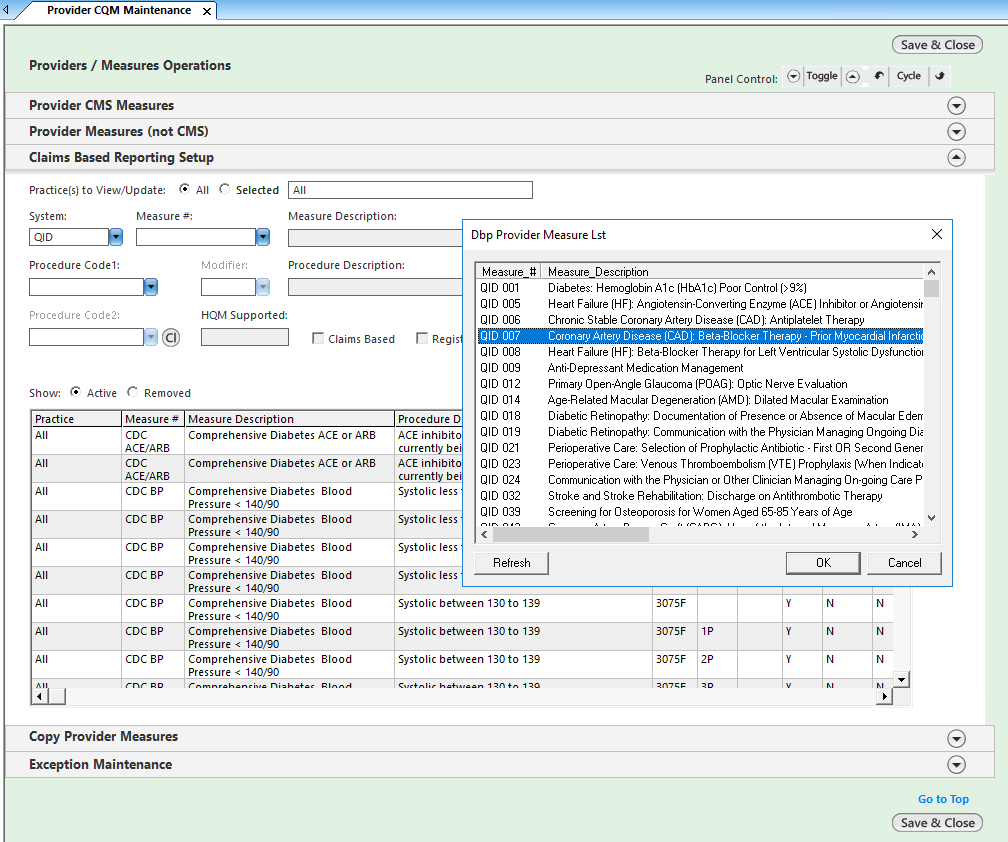The width and height of the screenshot is (1008, 842).
Task: Click the measure list scroll down arrow
Action: [932, 518]
